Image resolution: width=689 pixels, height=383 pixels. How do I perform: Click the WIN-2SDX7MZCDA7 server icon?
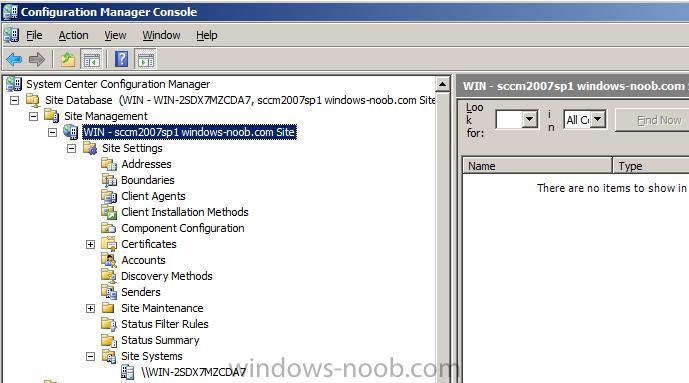[x=128, y=372]
